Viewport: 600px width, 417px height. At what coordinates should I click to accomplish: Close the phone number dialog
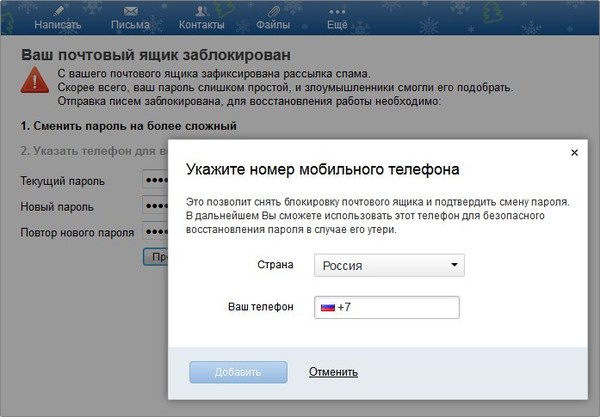pyautogui.click(x=574, y=153)
